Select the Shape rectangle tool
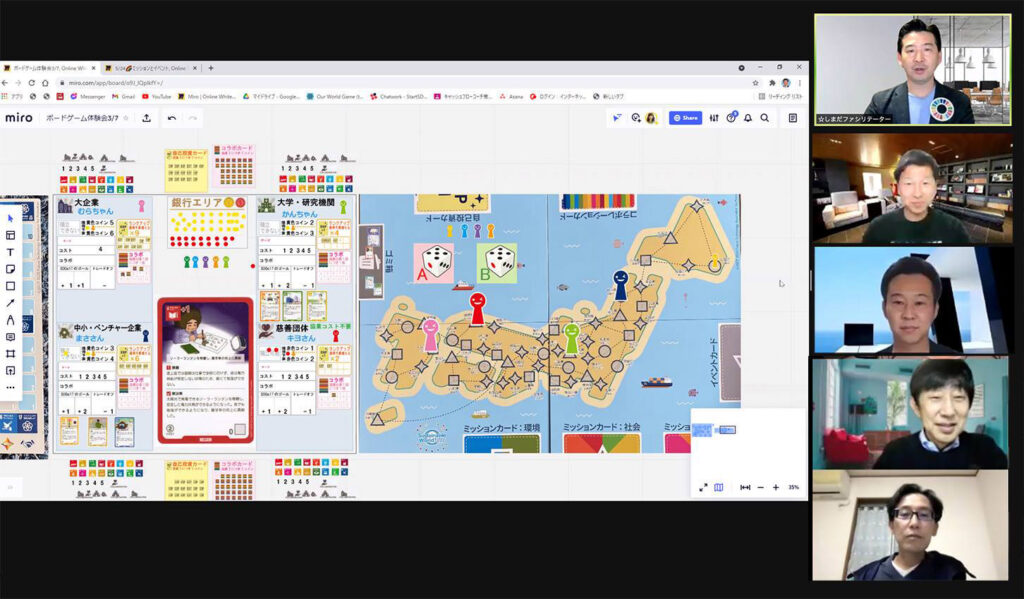The image size is (1024, 599). 10,286
